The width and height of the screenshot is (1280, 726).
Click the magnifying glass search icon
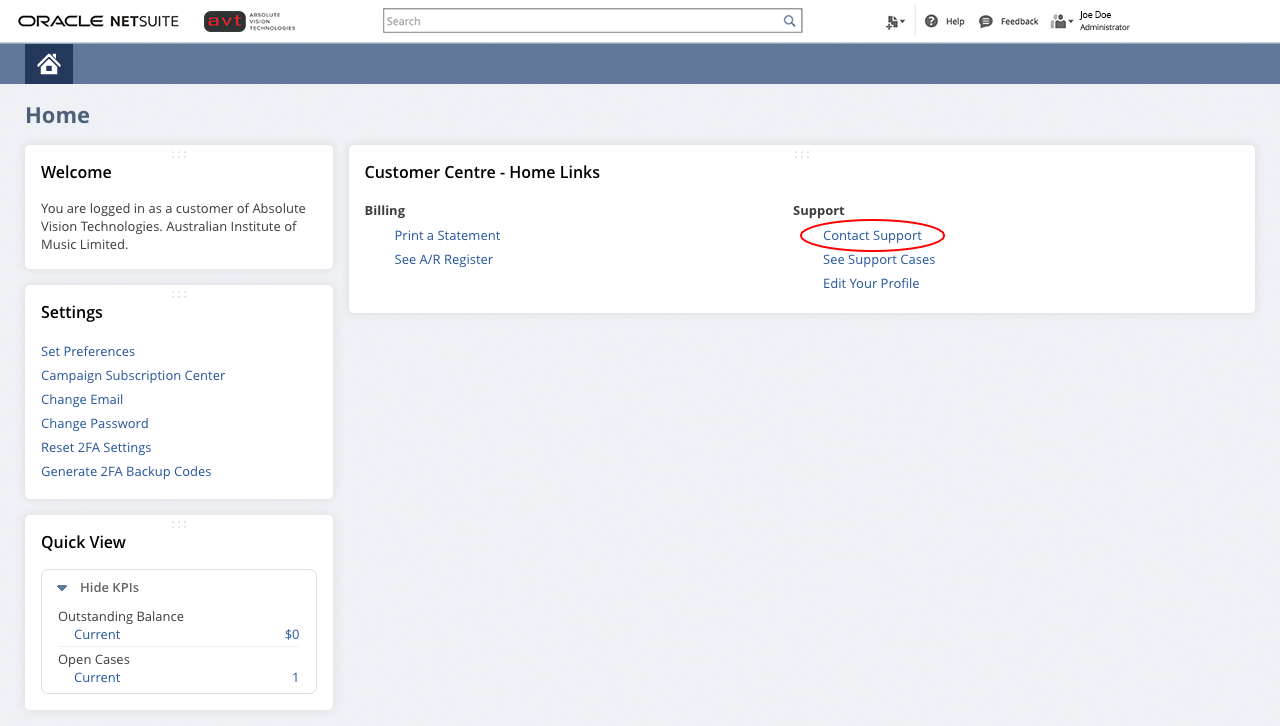[x=789, y=20]
